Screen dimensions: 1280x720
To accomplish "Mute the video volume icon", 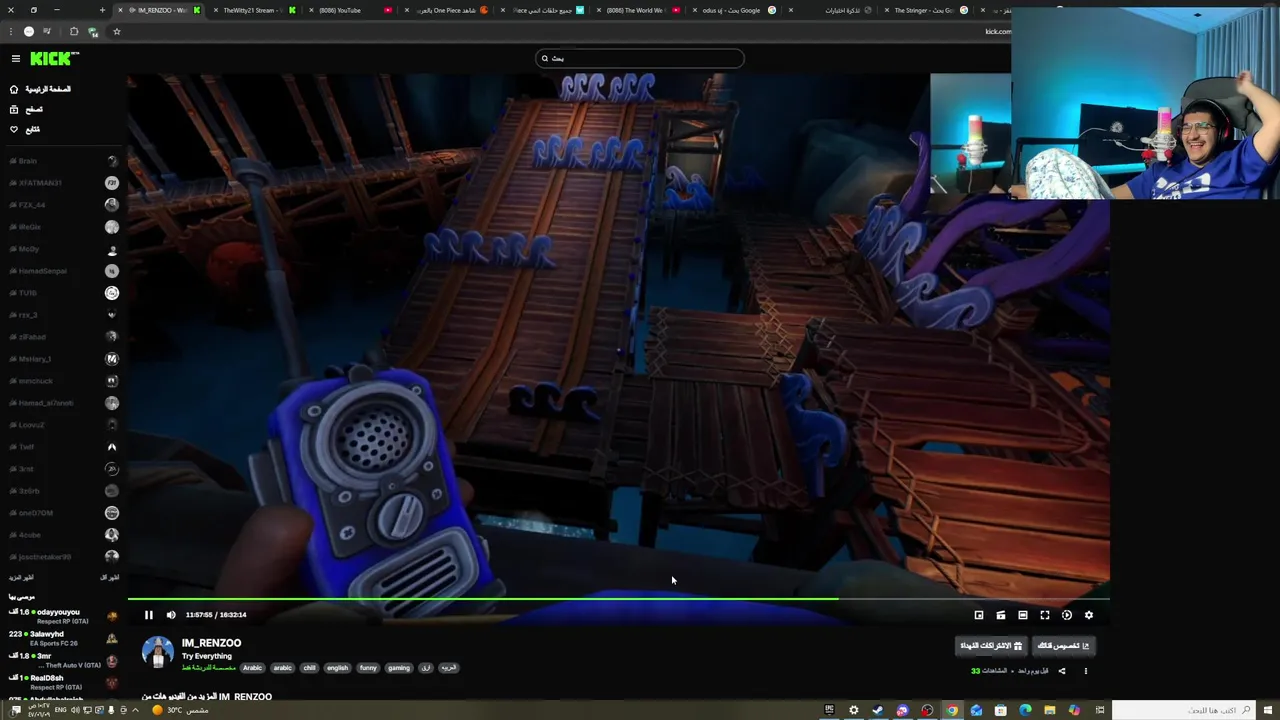I will tap(171, 615).
